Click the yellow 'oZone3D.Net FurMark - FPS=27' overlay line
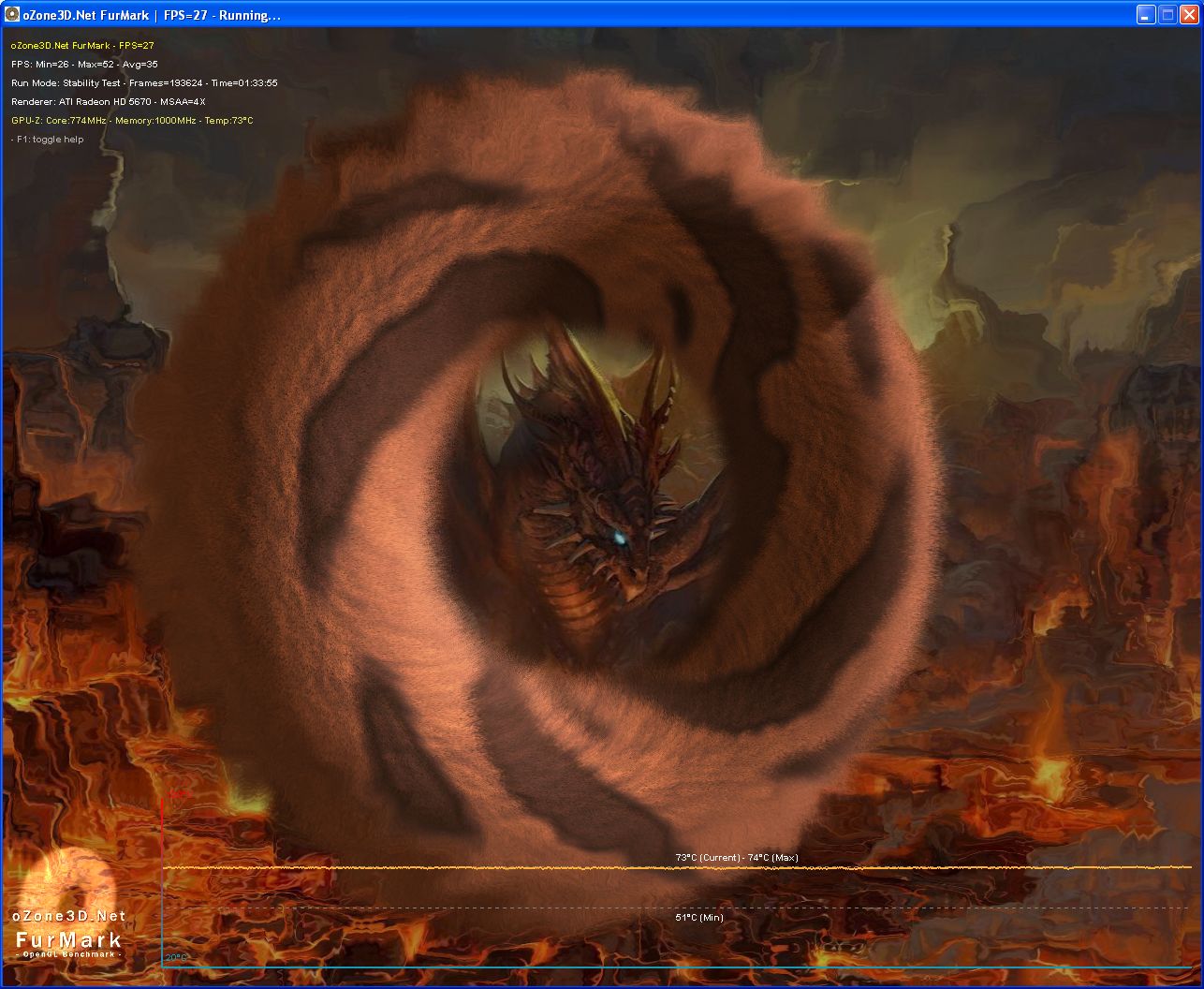Viewport: 1204px width, 989px height. pyautogui.click(x=82, y=45)
